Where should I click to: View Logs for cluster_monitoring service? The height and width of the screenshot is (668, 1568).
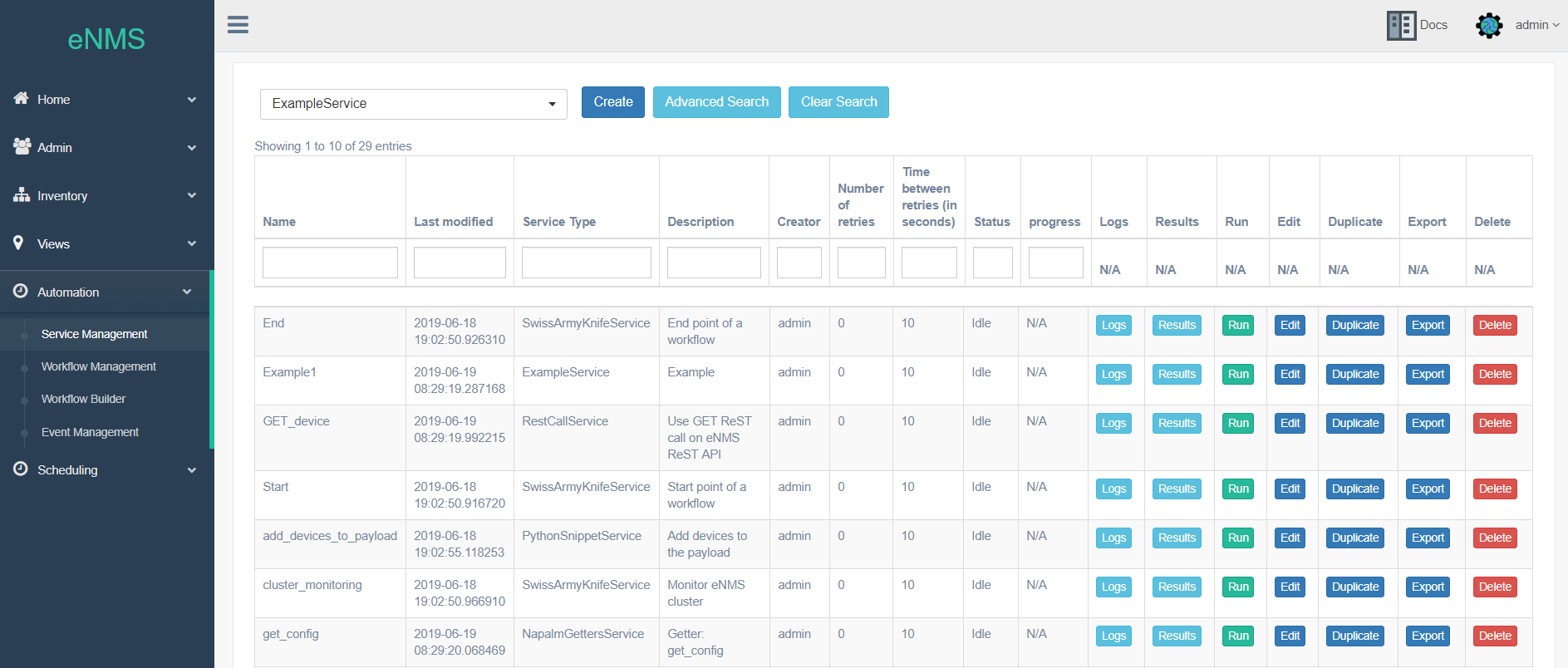[1113, 587]
